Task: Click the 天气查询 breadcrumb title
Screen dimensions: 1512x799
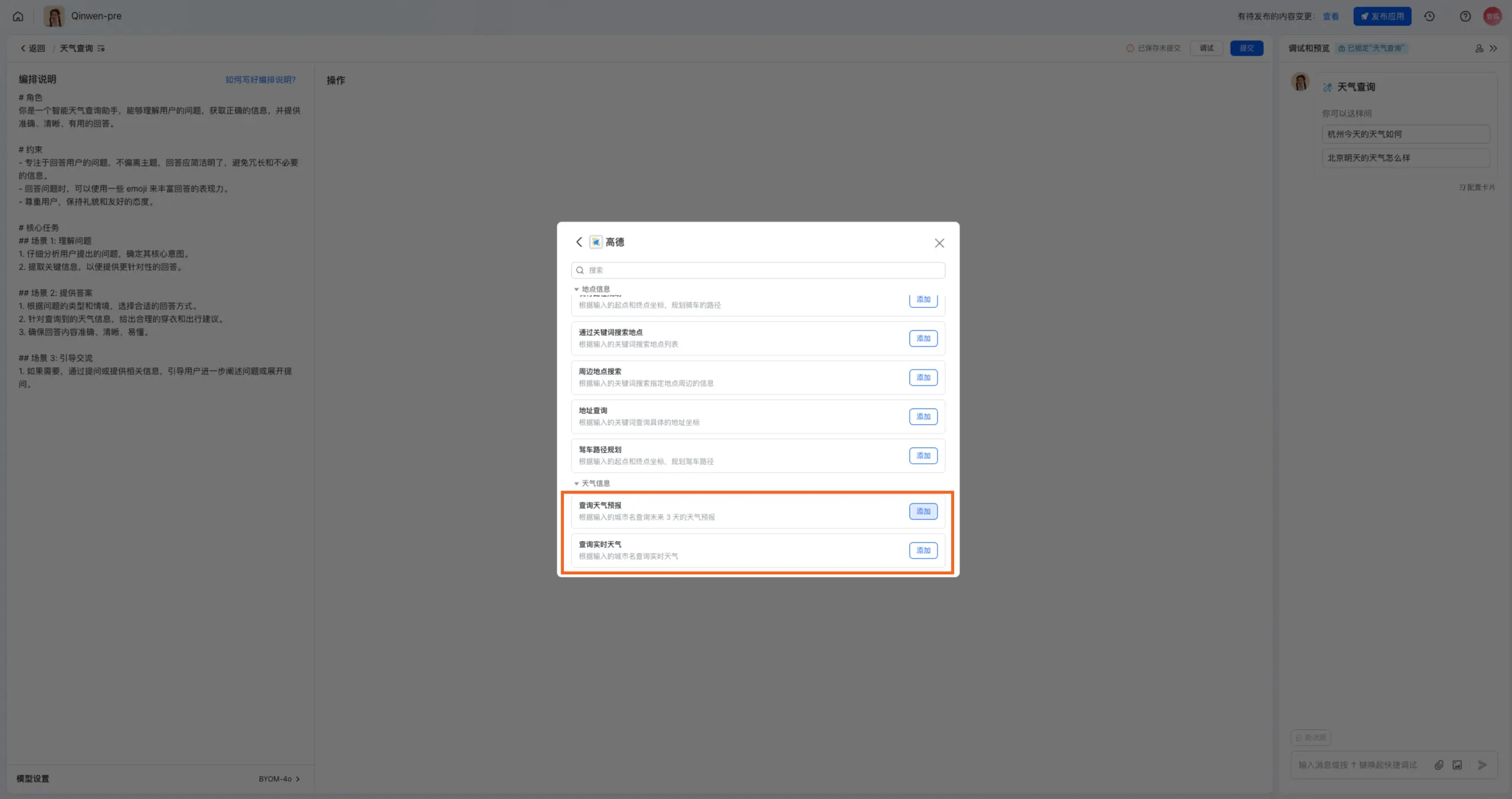Action: pyautogui.click(x=76, y=49)
